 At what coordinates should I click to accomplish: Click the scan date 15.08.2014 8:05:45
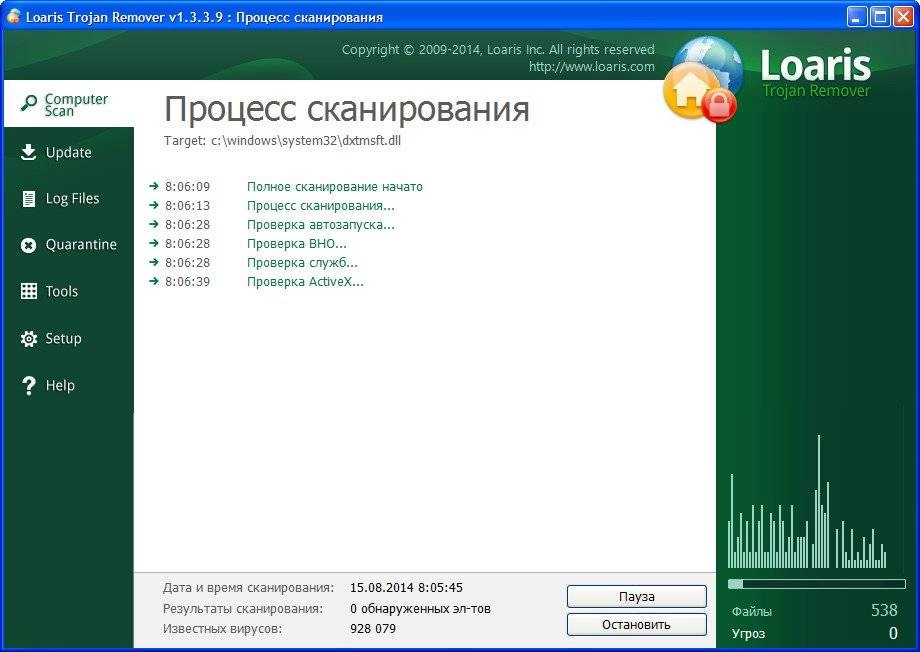(406, 587)
